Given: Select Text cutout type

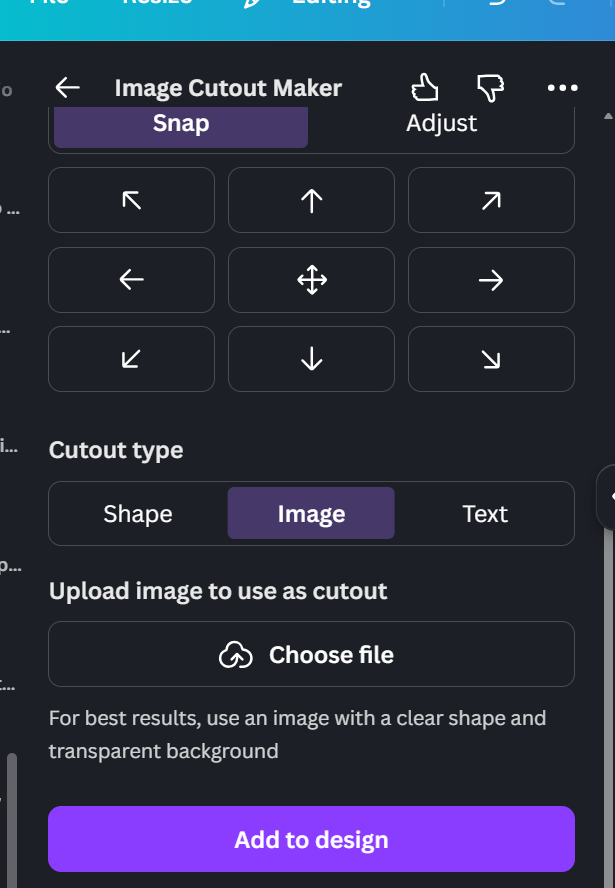Looking at the screenshot, I should (x=485, y=514).
